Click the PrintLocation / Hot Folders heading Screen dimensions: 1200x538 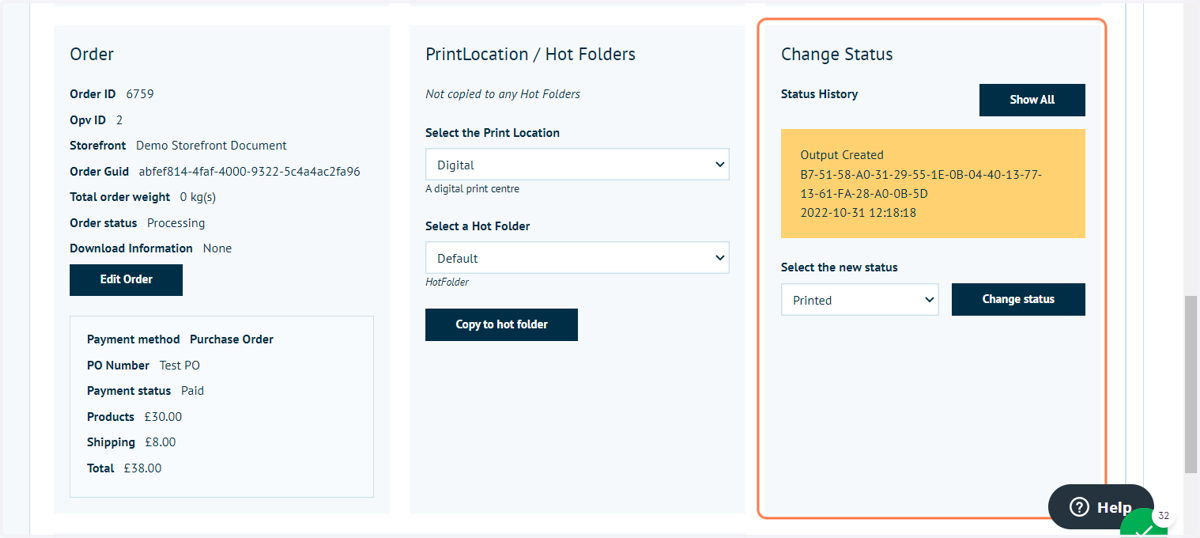[x=530, y=54]
